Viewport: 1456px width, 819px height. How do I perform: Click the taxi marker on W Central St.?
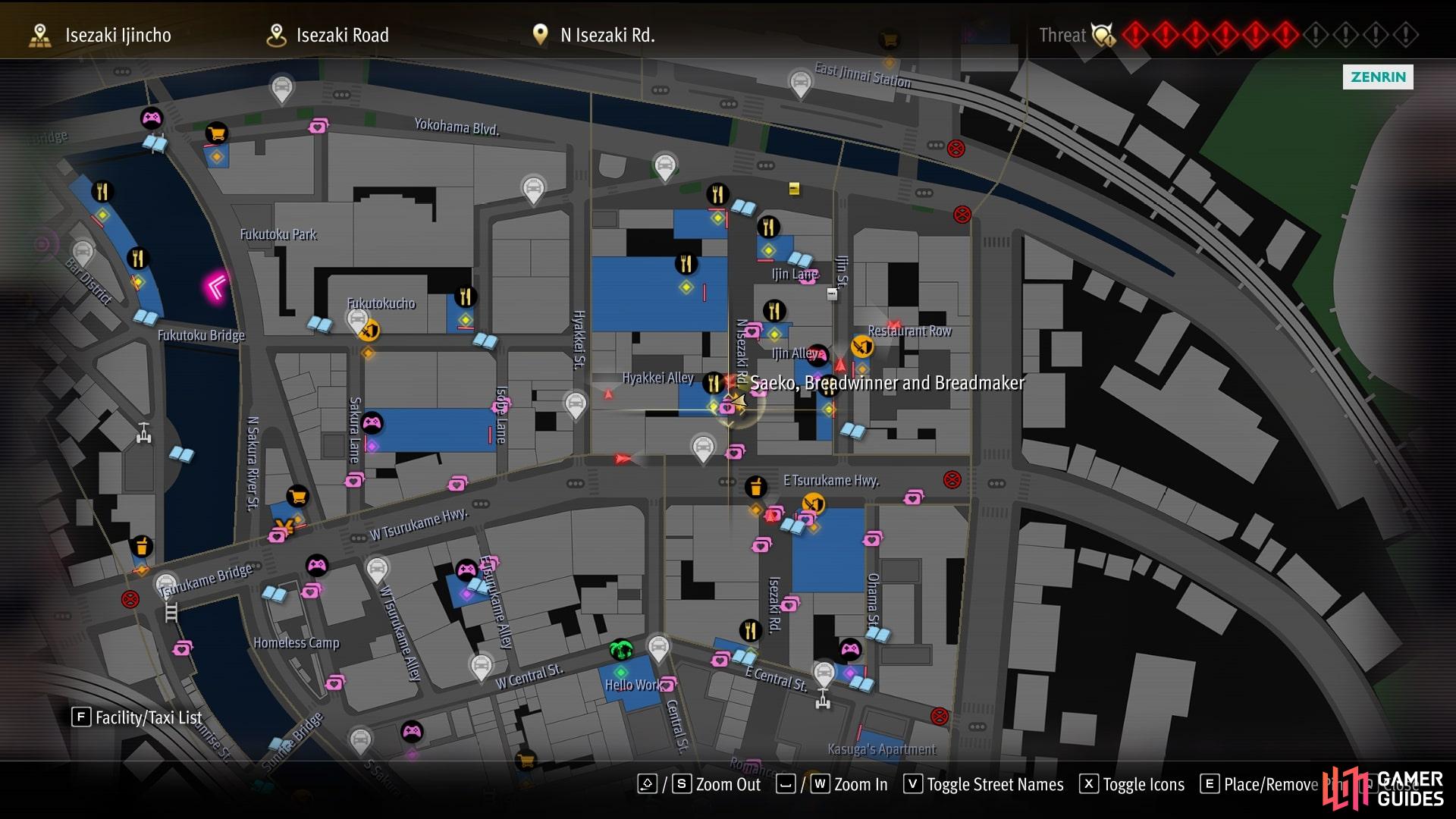pyautogui.click(x=480, y=668)
